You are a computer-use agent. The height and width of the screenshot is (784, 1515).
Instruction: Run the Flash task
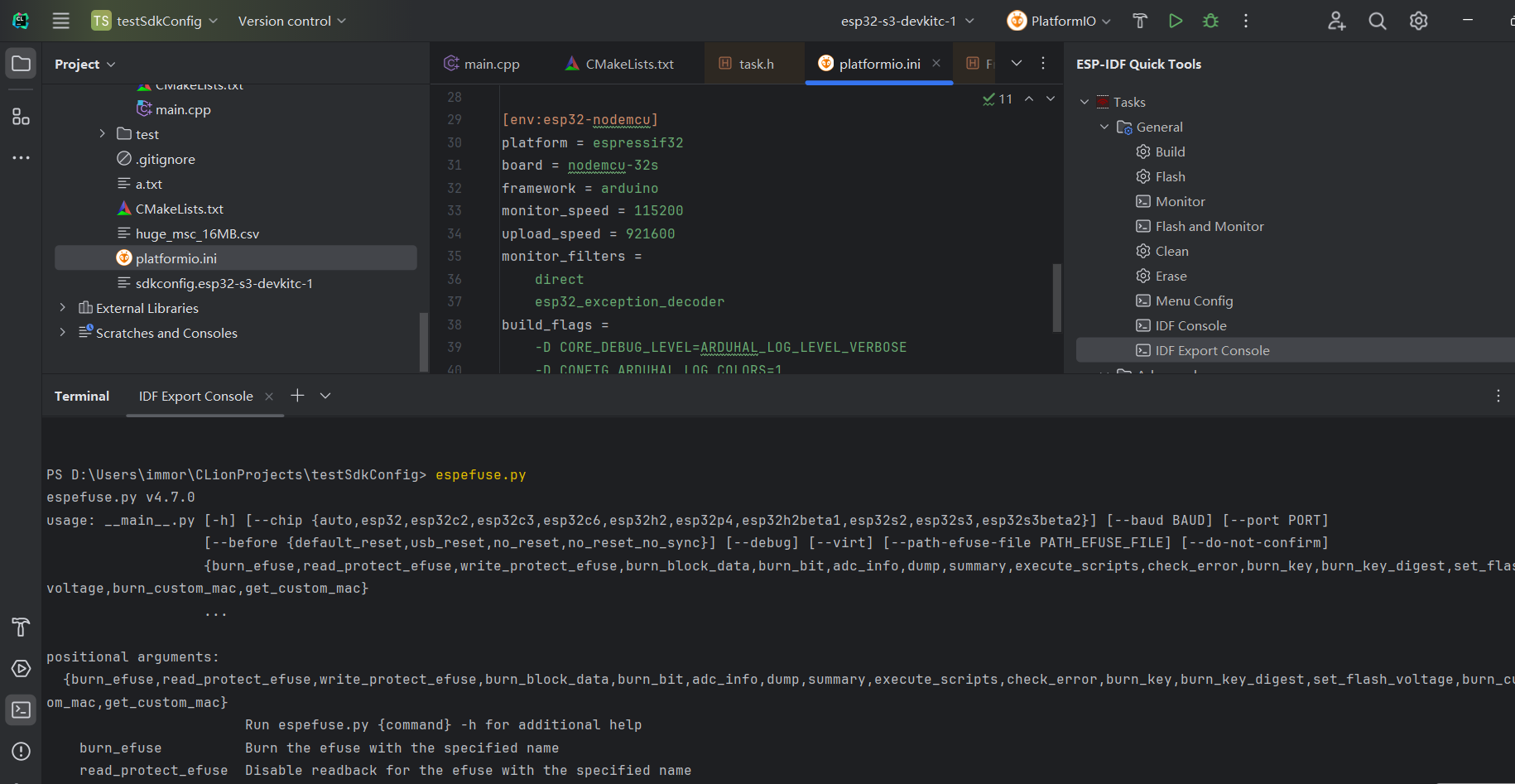[1161, 176]
